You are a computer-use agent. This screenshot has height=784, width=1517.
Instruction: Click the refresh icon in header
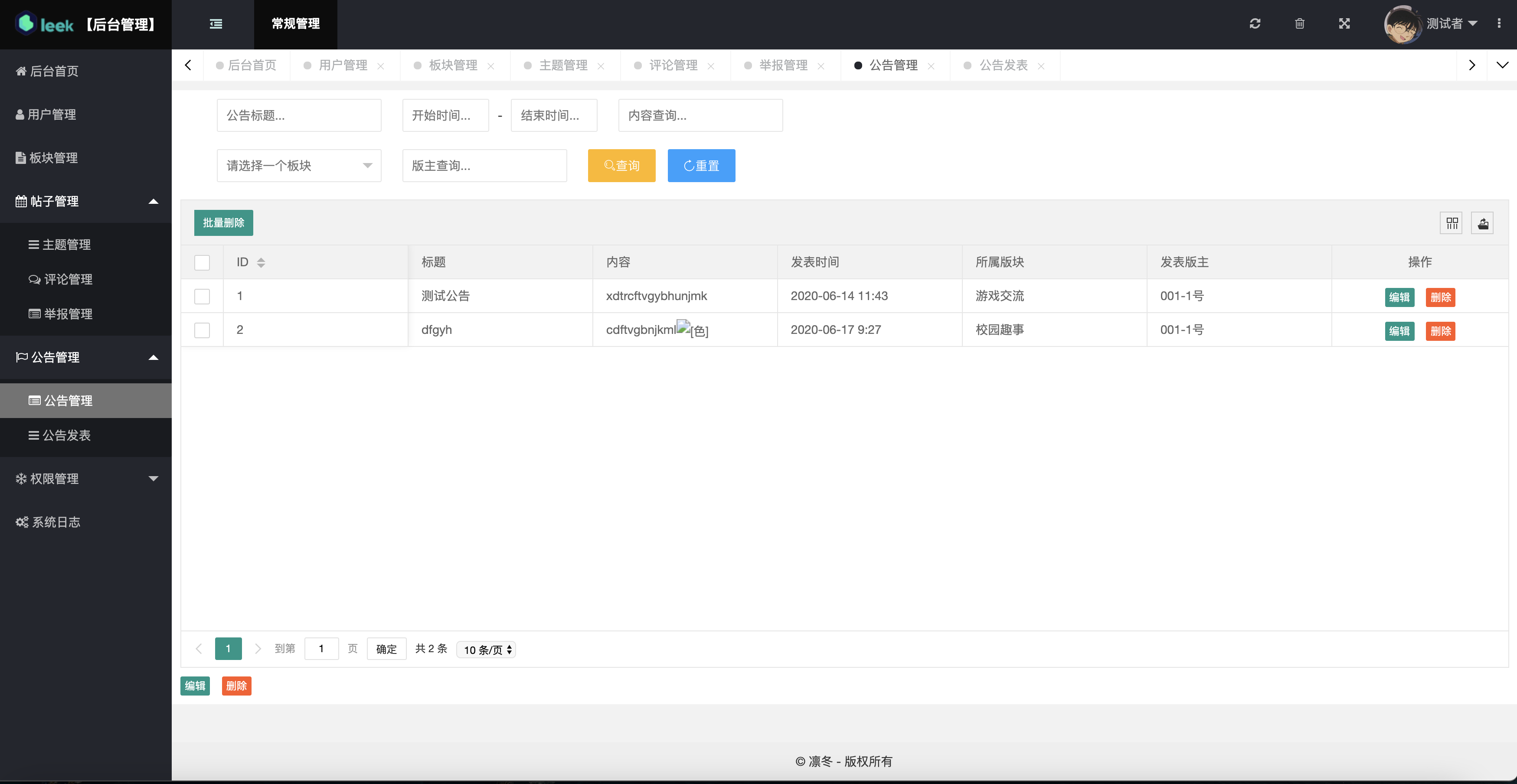pyautogui.click(x=1255, y=23)
